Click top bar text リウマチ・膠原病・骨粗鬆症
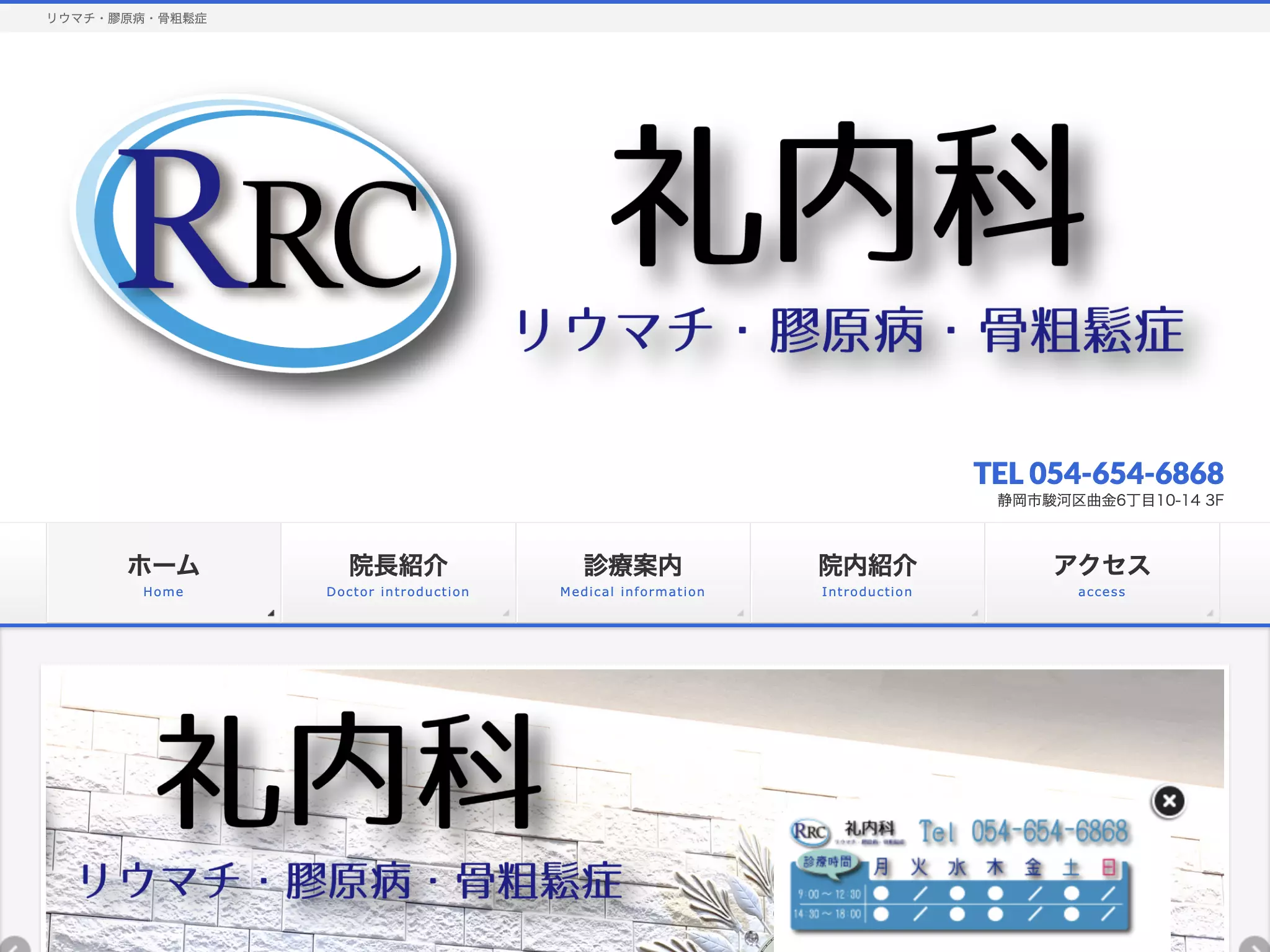 point(127,19)
